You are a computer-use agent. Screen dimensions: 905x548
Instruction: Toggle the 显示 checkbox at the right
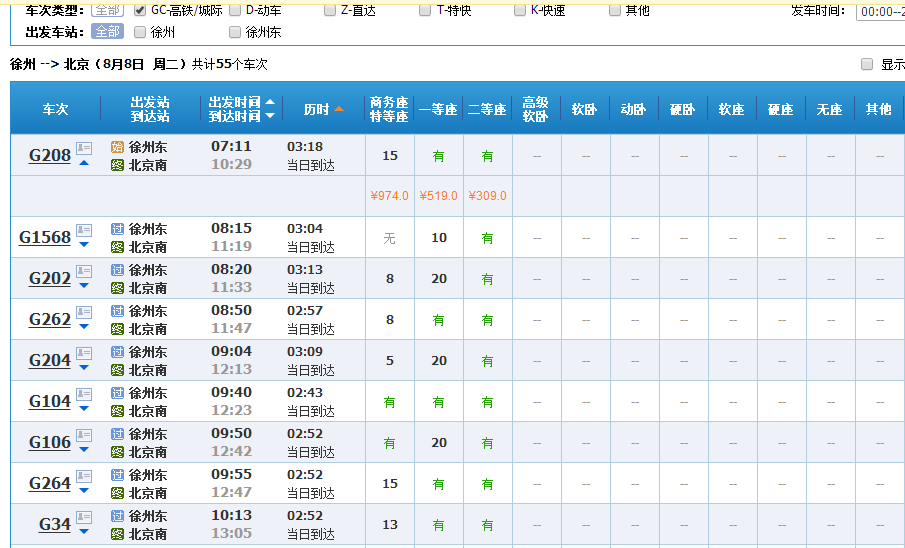pyautogui.click(x=867, y=64)
